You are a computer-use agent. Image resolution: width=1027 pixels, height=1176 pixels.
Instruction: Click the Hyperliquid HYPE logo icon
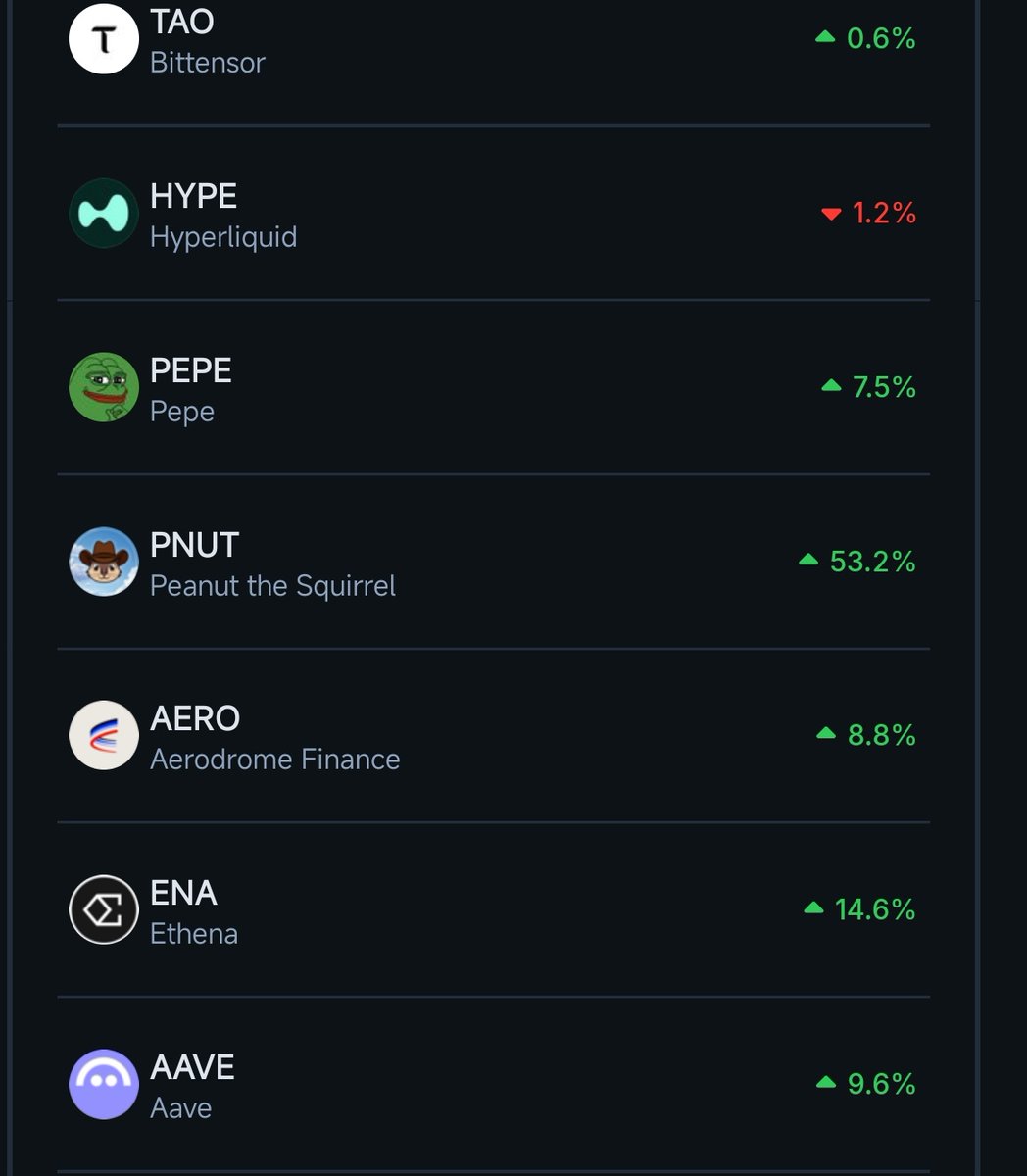coord(103,213)
